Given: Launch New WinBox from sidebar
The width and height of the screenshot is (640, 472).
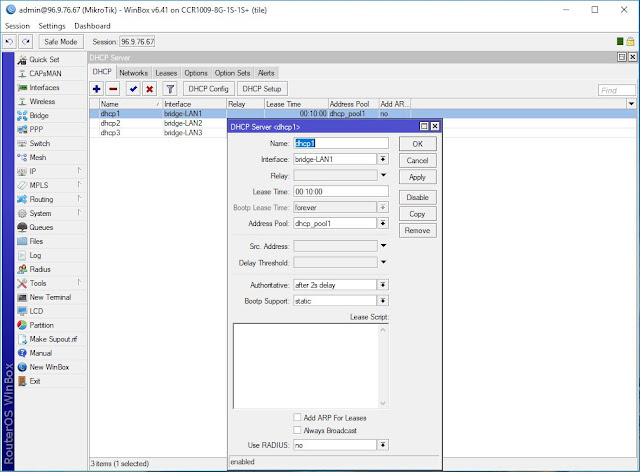Looking at the screenshot, I should coord(51,367).
